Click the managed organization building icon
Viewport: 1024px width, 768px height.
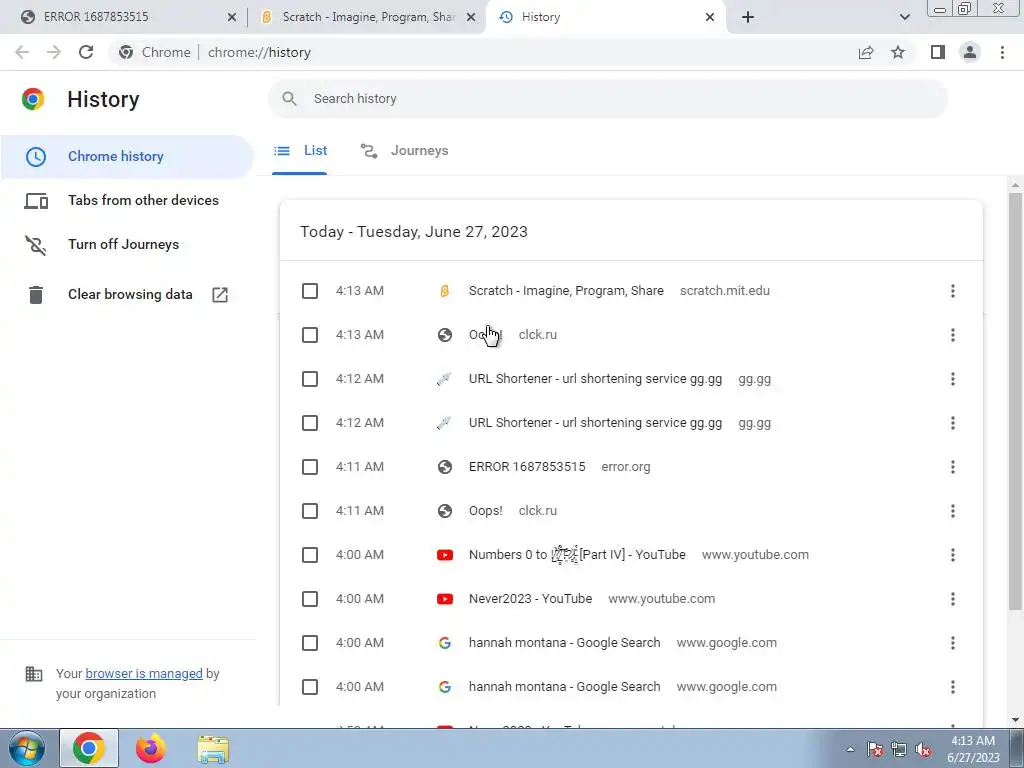coord(33,673)
